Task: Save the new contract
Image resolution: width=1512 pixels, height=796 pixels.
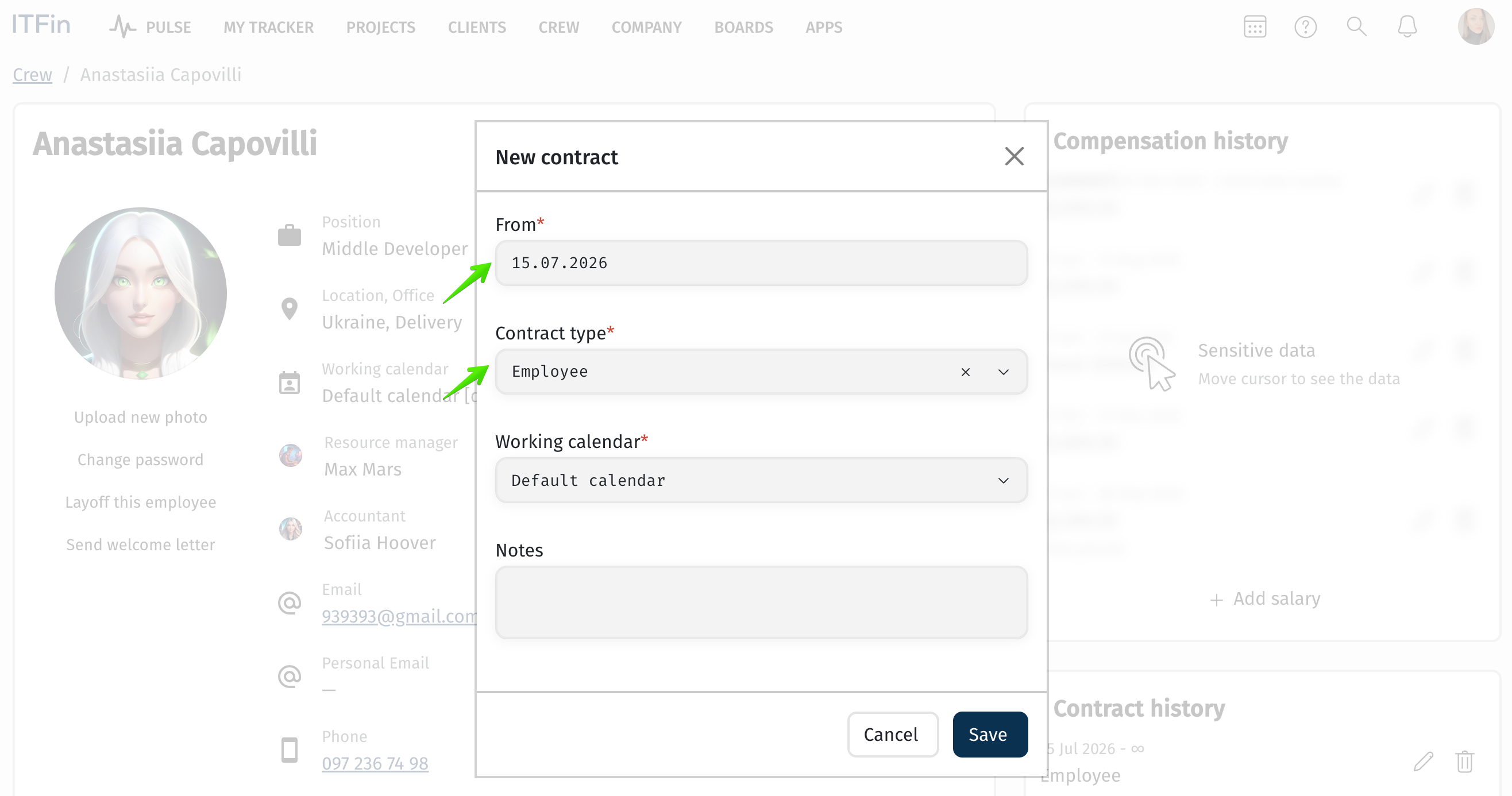Action: click(990, 735)
